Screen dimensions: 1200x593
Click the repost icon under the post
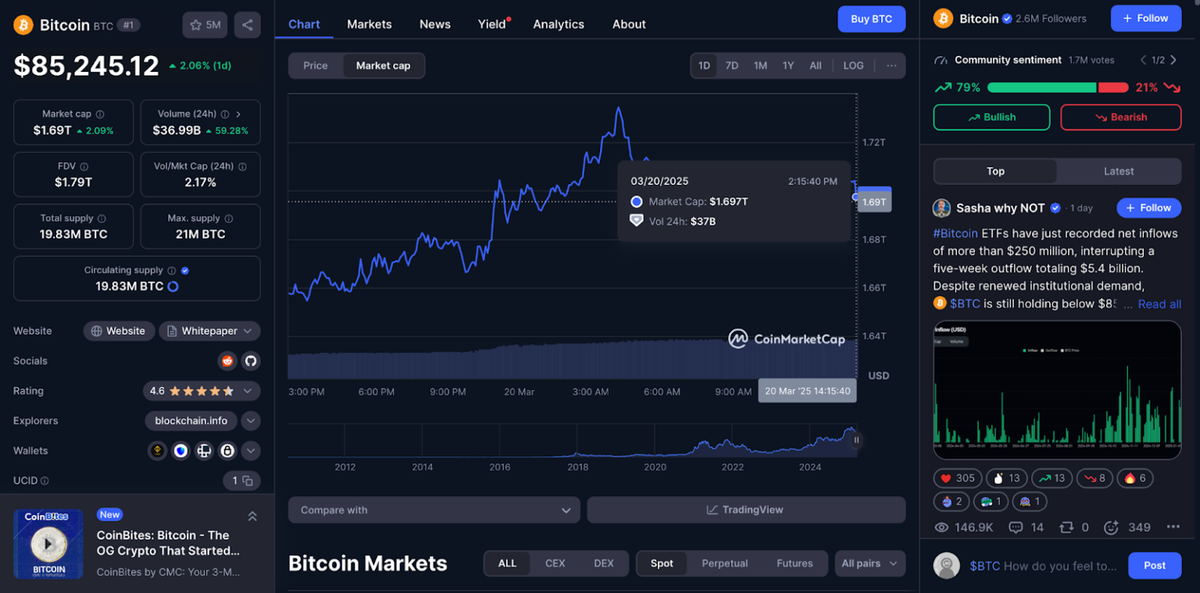coord(1066,527)
